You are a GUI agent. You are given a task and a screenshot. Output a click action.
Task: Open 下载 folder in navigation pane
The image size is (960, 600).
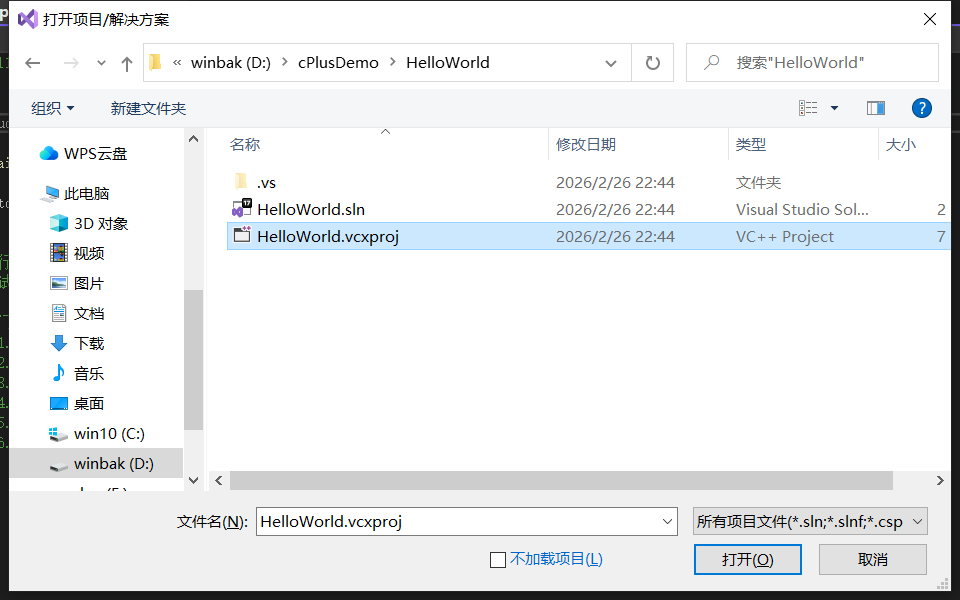pyautogui.click(x=89, y=343)
